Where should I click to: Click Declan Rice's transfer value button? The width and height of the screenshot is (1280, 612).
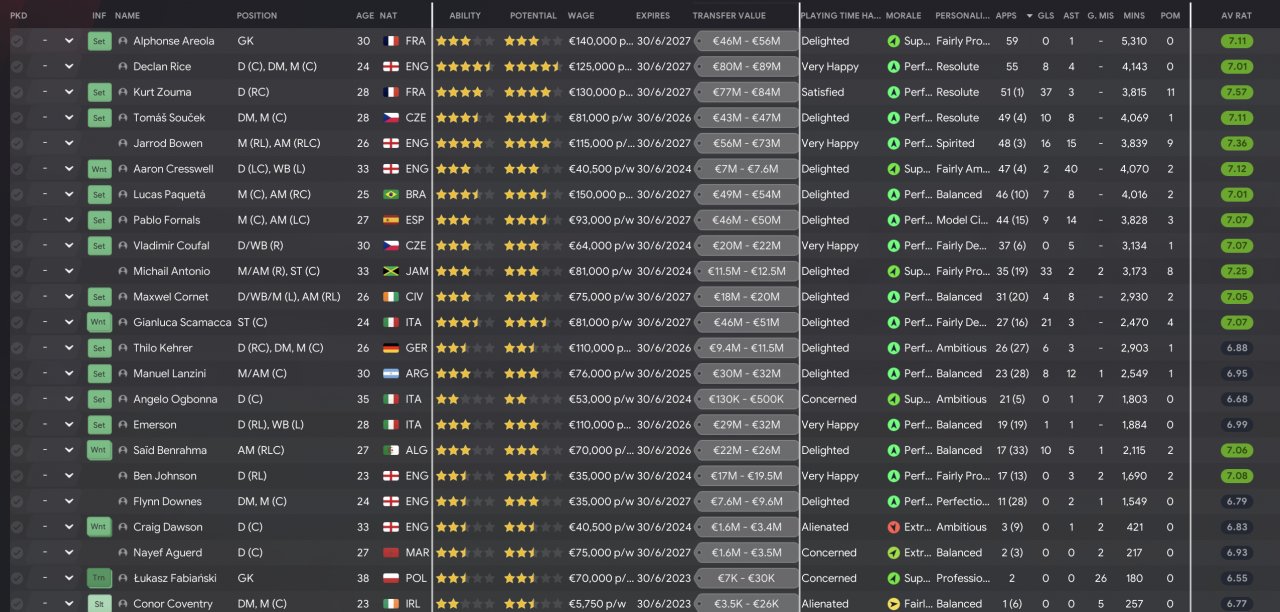click(746, 67)
